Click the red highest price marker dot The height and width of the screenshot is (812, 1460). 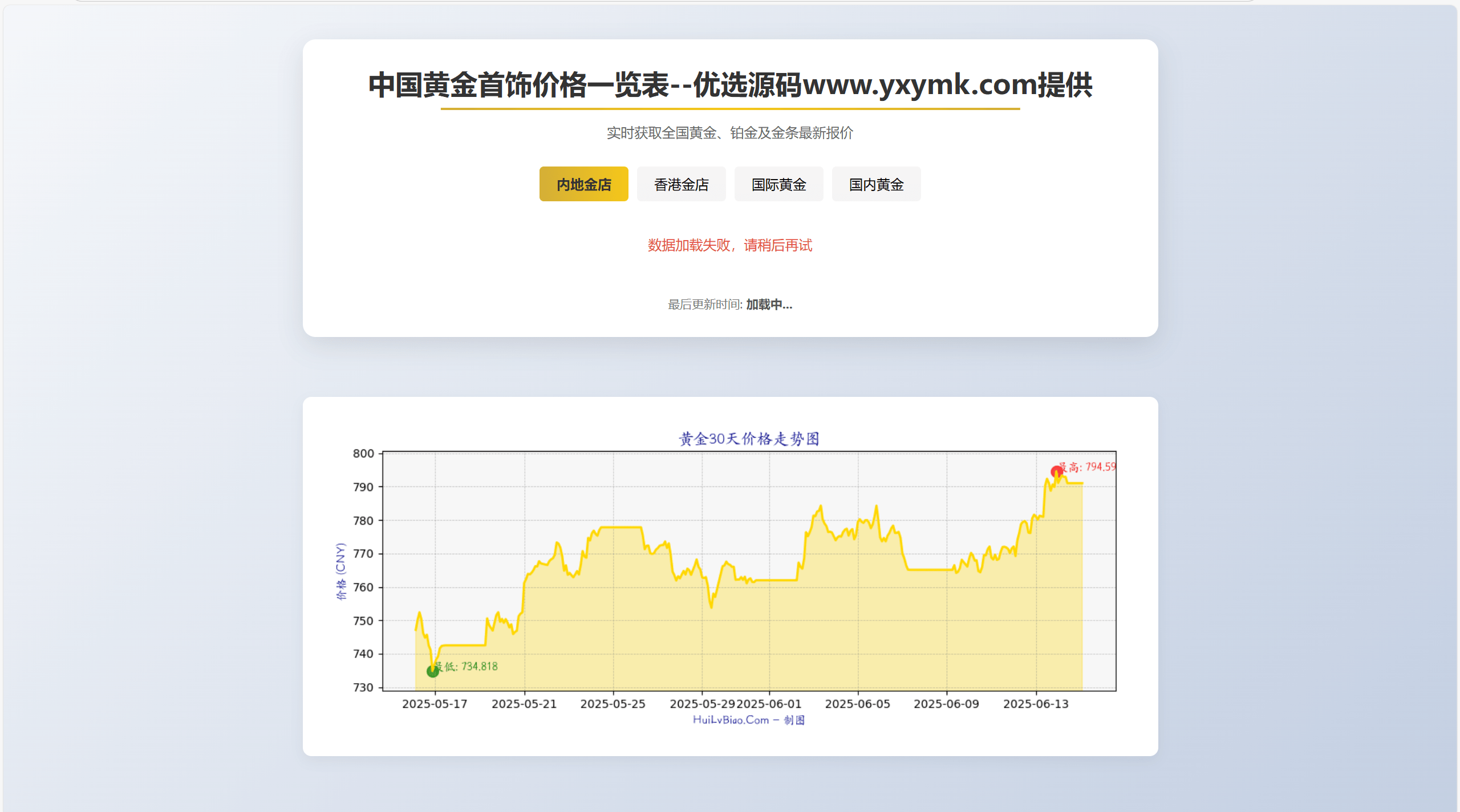pos(1056,472)
